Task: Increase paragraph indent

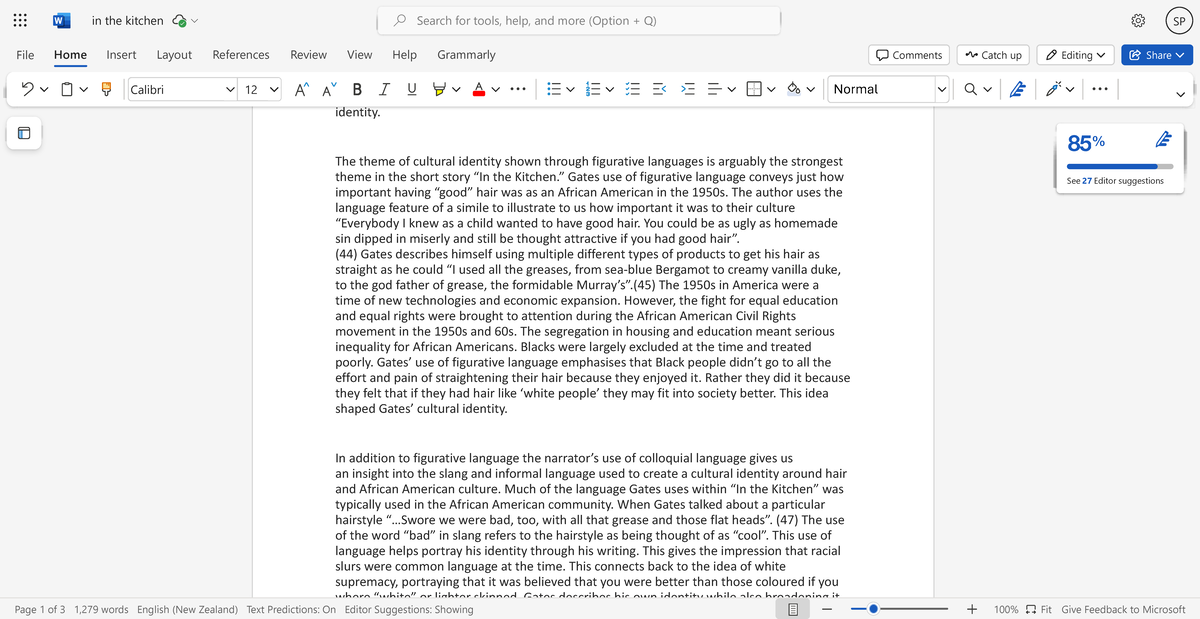Action: (x=687, y=89)
